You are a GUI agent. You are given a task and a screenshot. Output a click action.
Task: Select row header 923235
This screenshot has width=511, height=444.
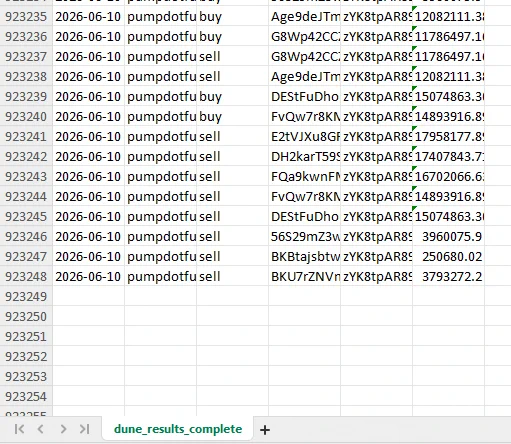pyautogui.click(x=26, y=16)
